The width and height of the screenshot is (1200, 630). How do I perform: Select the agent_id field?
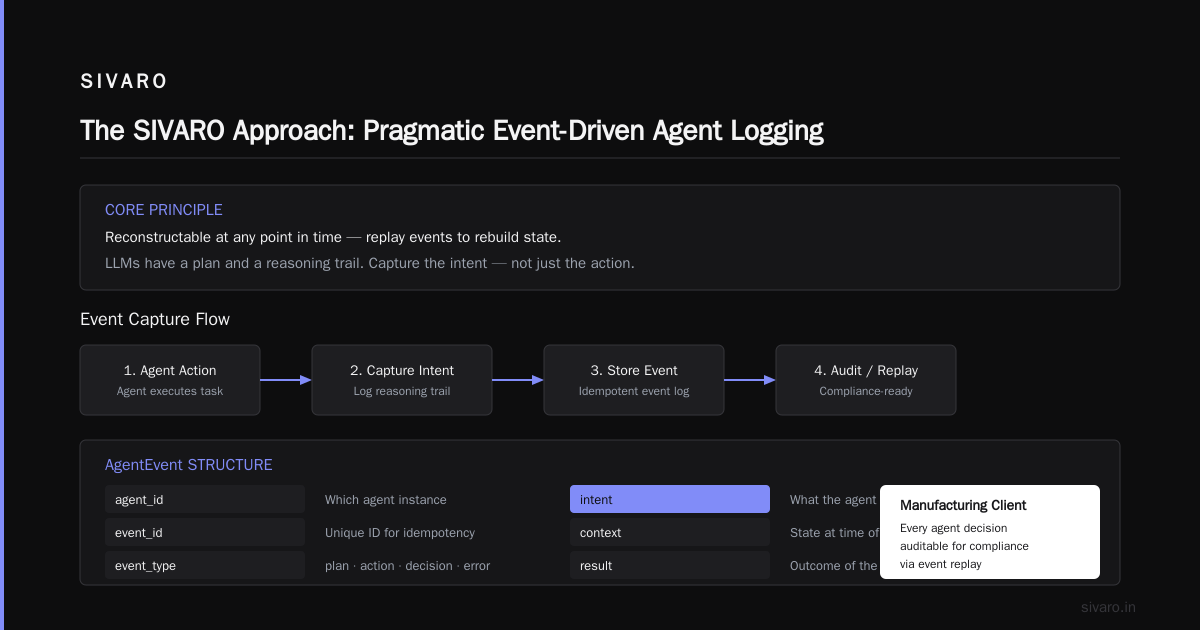click(x=205, y=499)
